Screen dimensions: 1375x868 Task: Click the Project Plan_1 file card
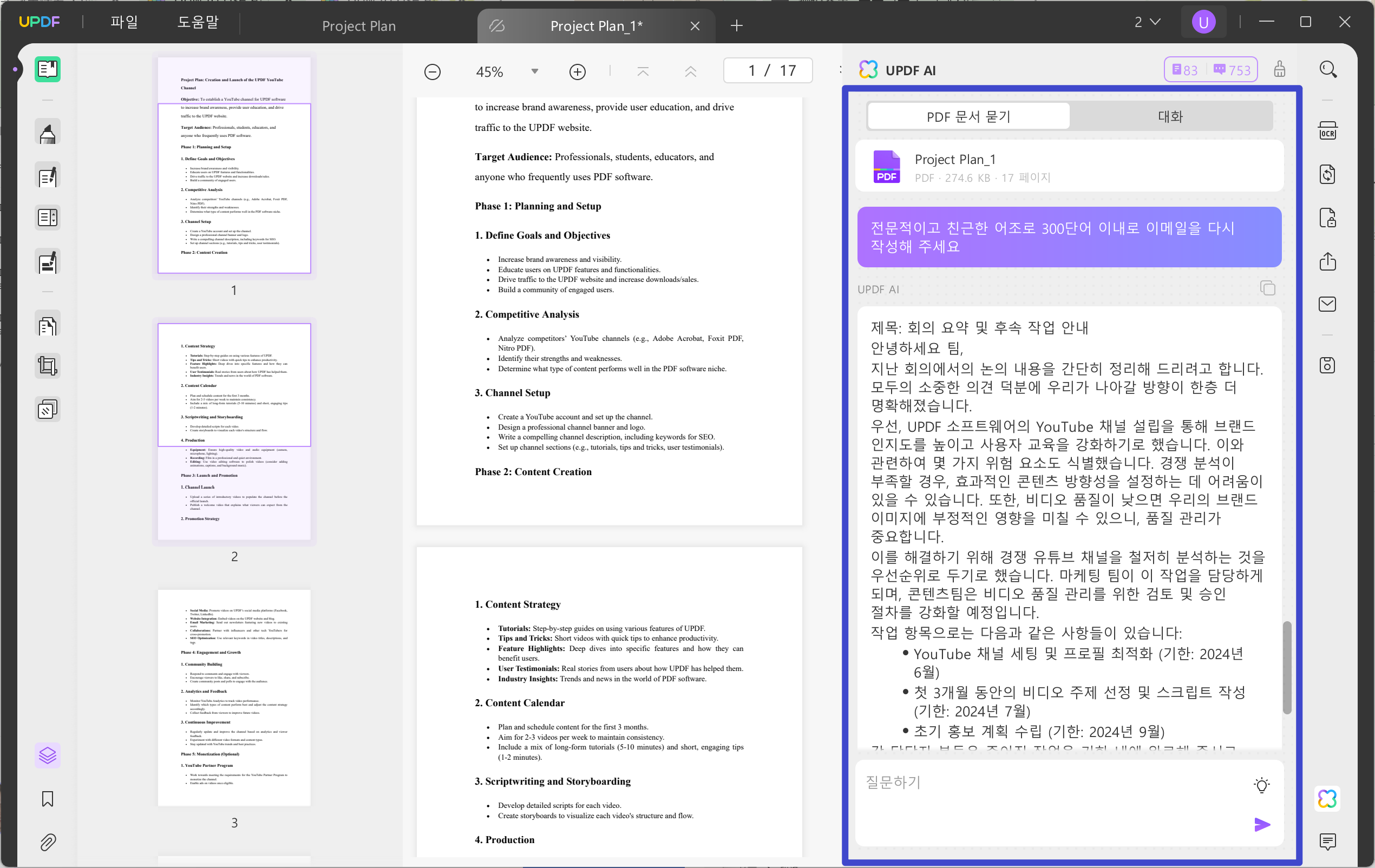pyautogui.click(x=1069, y=166)
